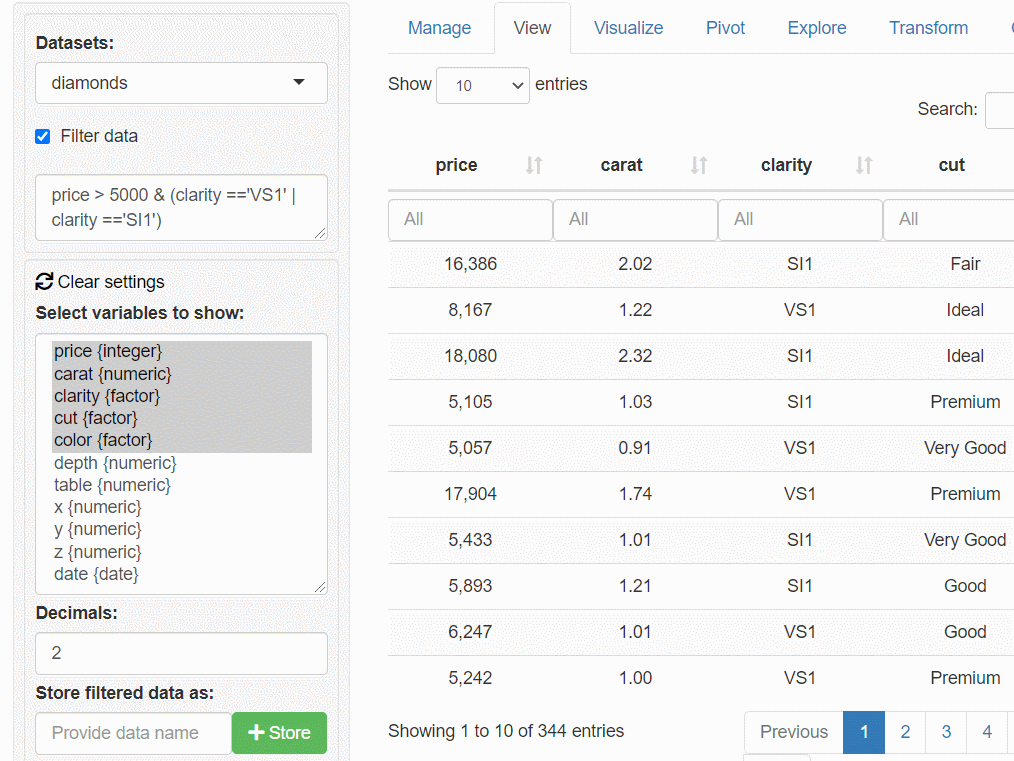
Task: Click the filter expression text area
Action: click(x=181, y=207)
